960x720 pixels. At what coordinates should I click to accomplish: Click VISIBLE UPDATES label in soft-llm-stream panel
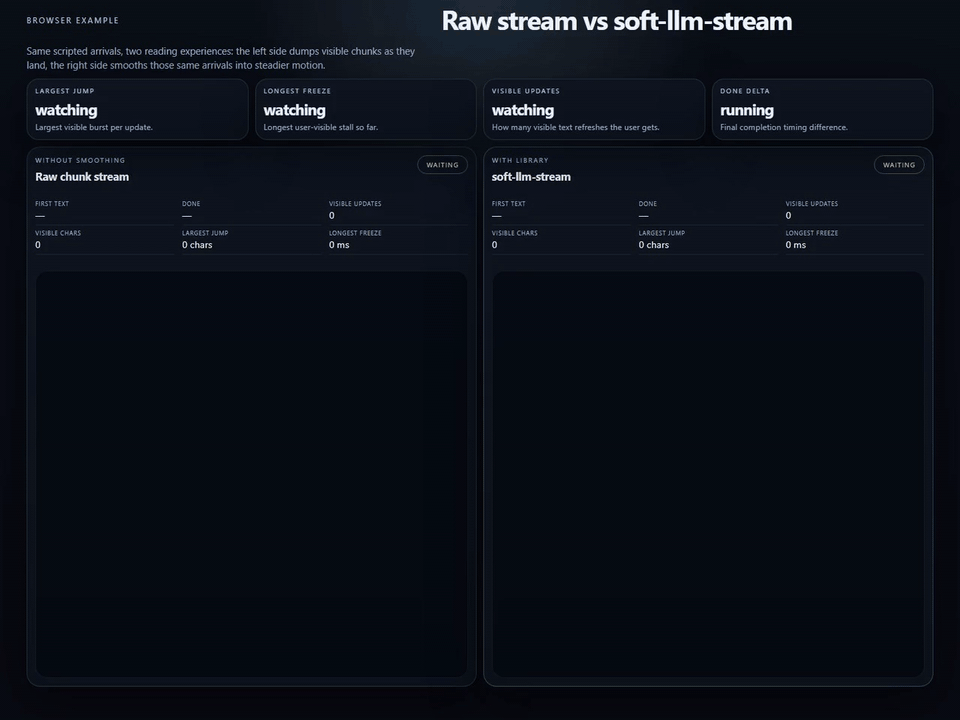(812, 204)
